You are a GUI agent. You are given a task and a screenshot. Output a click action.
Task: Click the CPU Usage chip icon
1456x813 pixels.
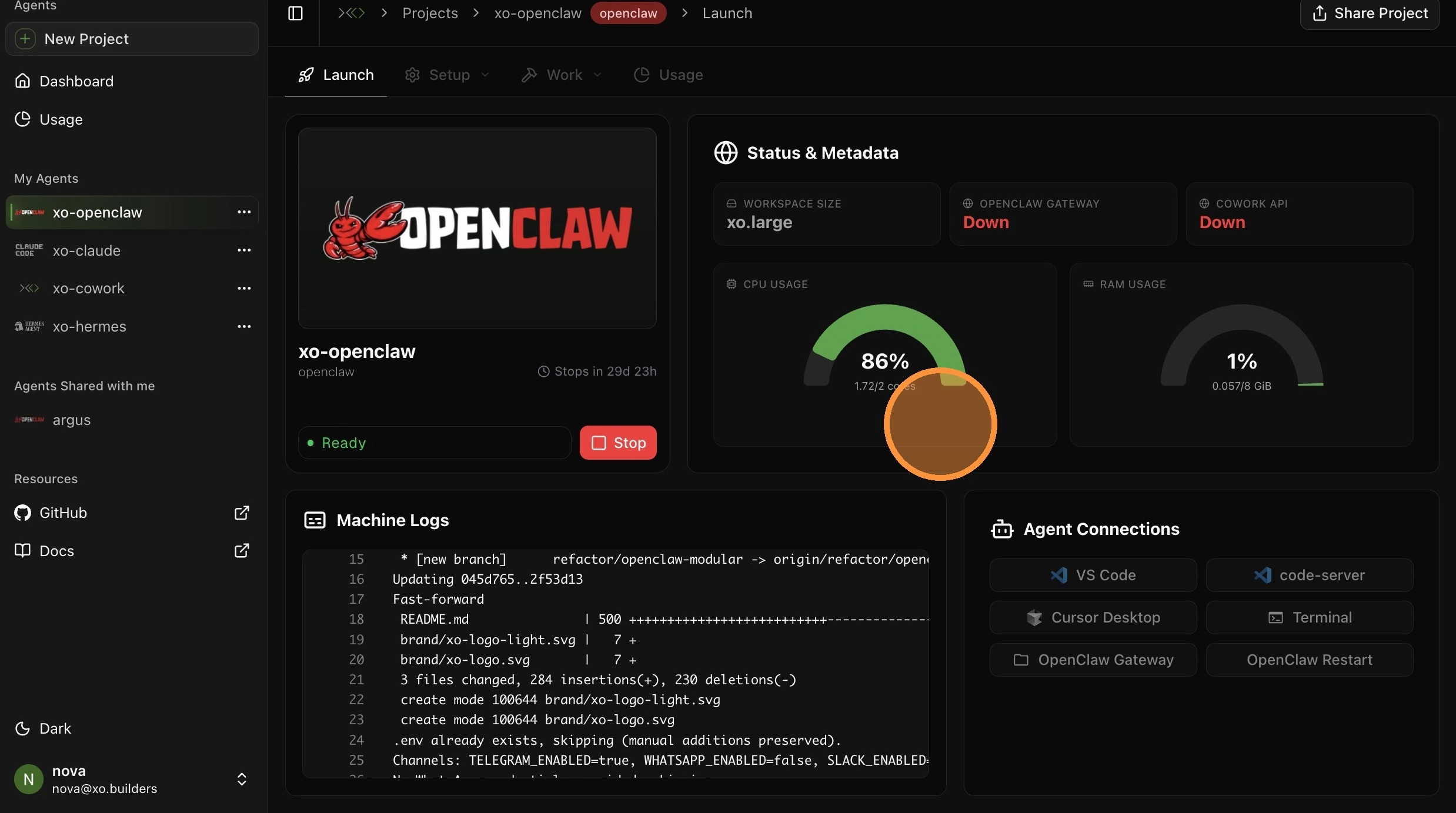tap(732, 285)
